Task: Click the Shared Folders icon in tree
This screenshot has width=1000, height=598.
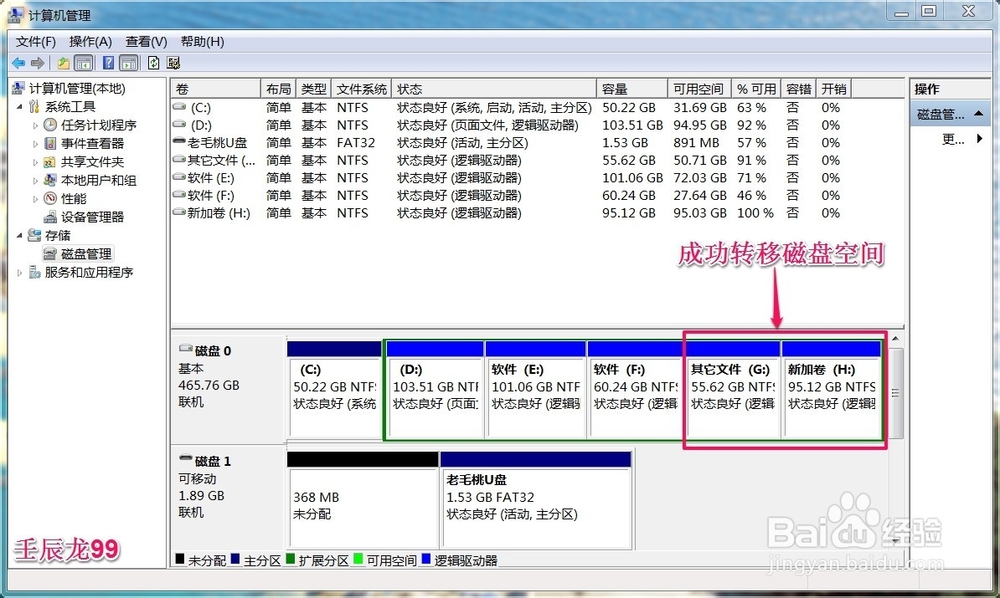Action: 50,162
